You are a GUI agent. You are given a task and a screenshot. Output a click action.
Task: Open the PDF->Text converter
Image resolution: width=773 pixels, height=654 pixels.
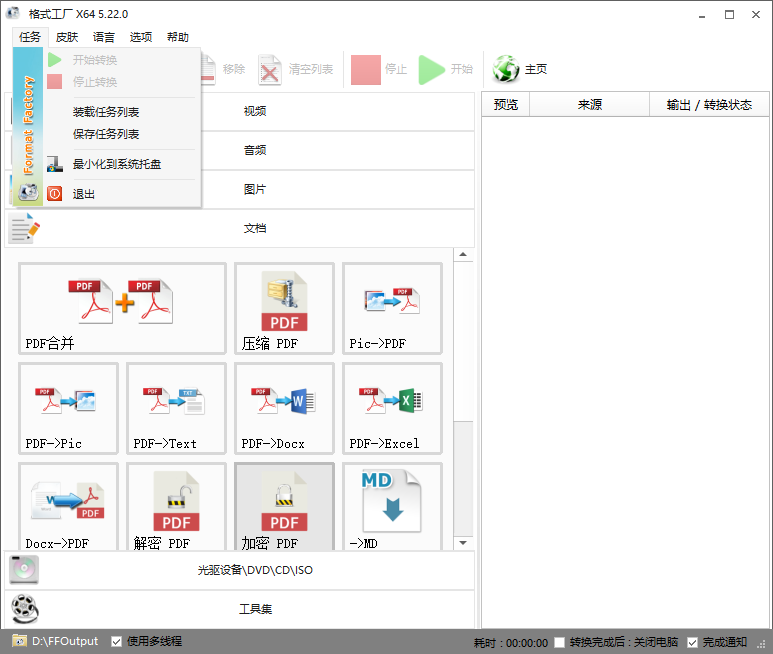pyautogui.click(x=176, y=409)
